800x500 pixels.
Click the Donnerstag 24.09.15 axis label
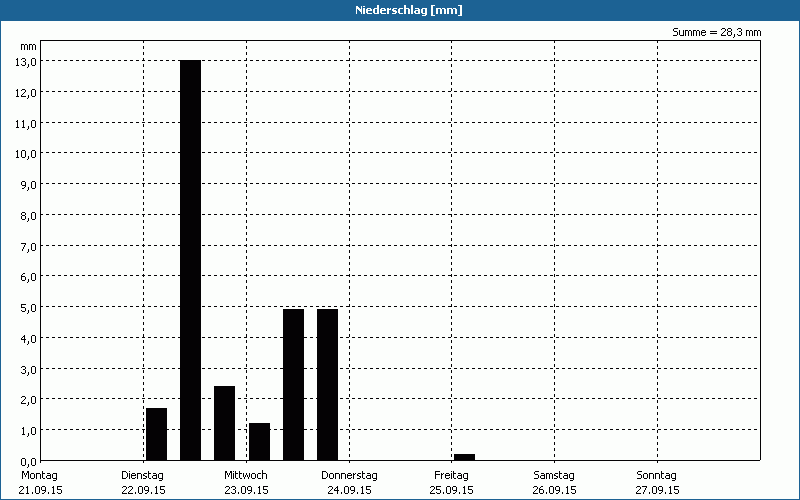click(x=349, y=483)
